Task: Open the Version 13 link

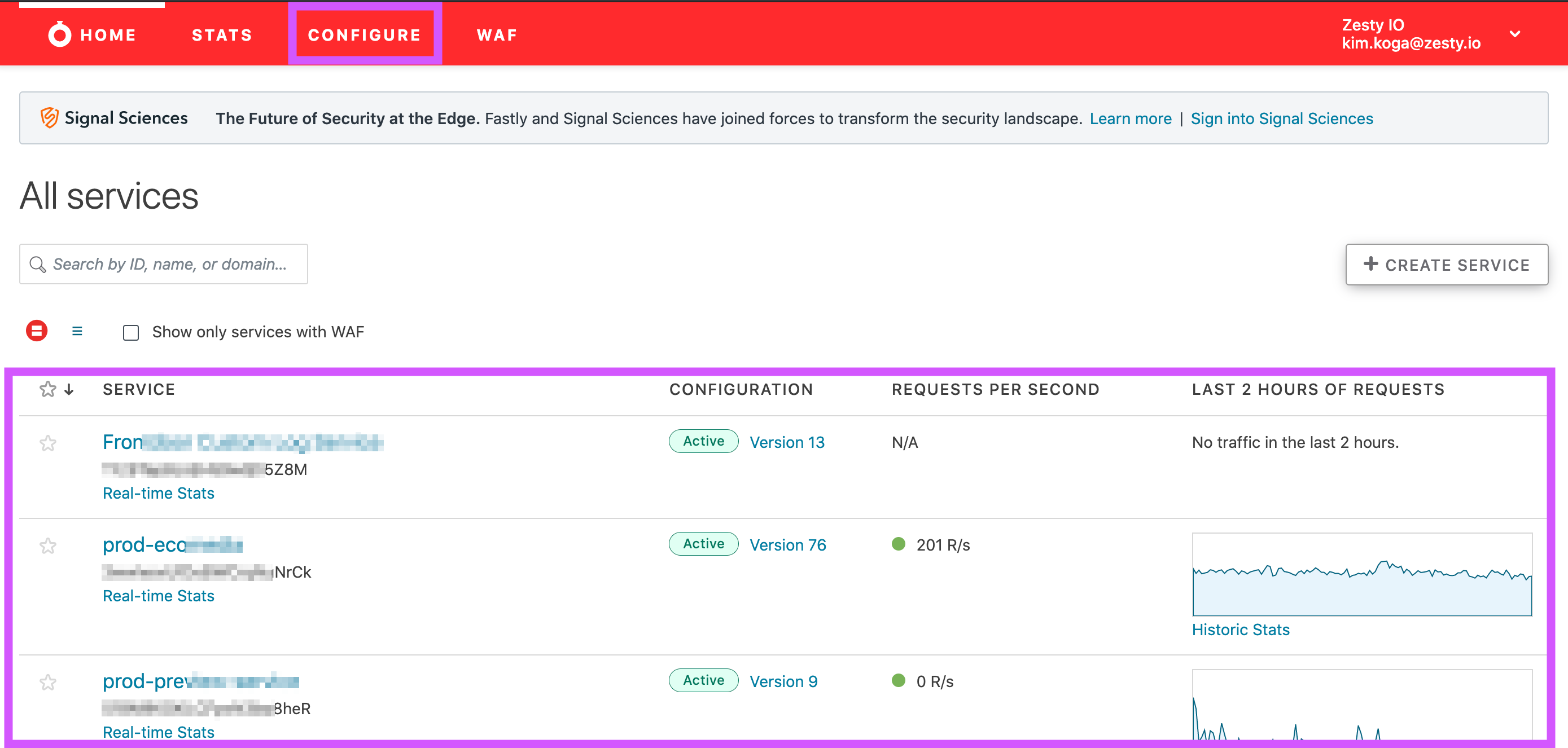Action: tap(786, 442)
